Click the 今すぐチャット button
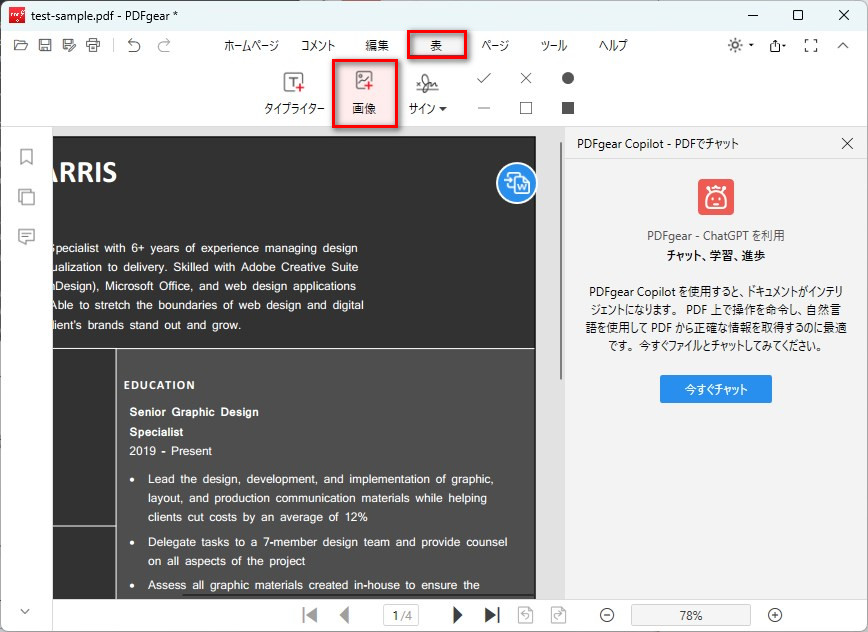This screenshot has width=868, height=632. pyautogui.click(x=716, y=389)
